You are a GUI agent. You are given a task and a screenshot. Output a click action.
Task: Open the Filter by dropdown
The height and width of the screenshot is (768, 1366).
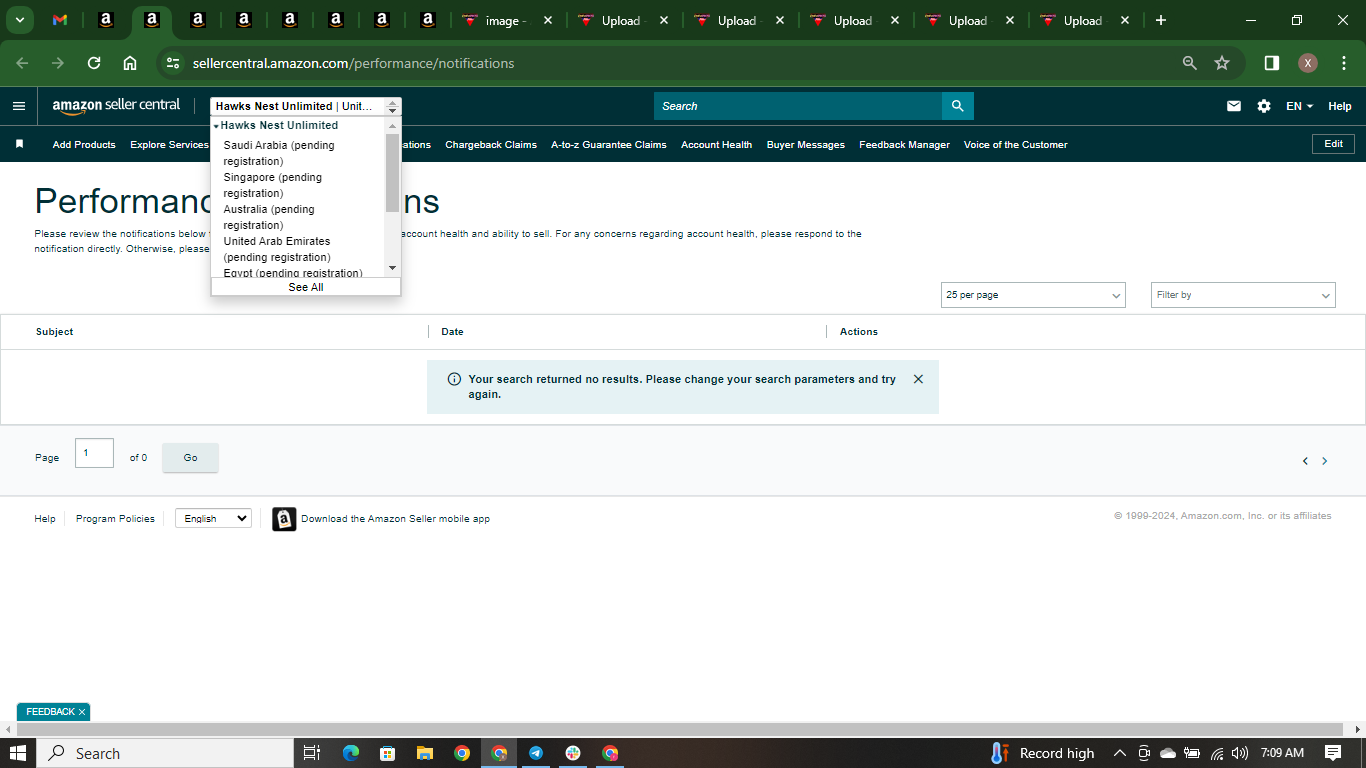click(x=1243, y=295)
